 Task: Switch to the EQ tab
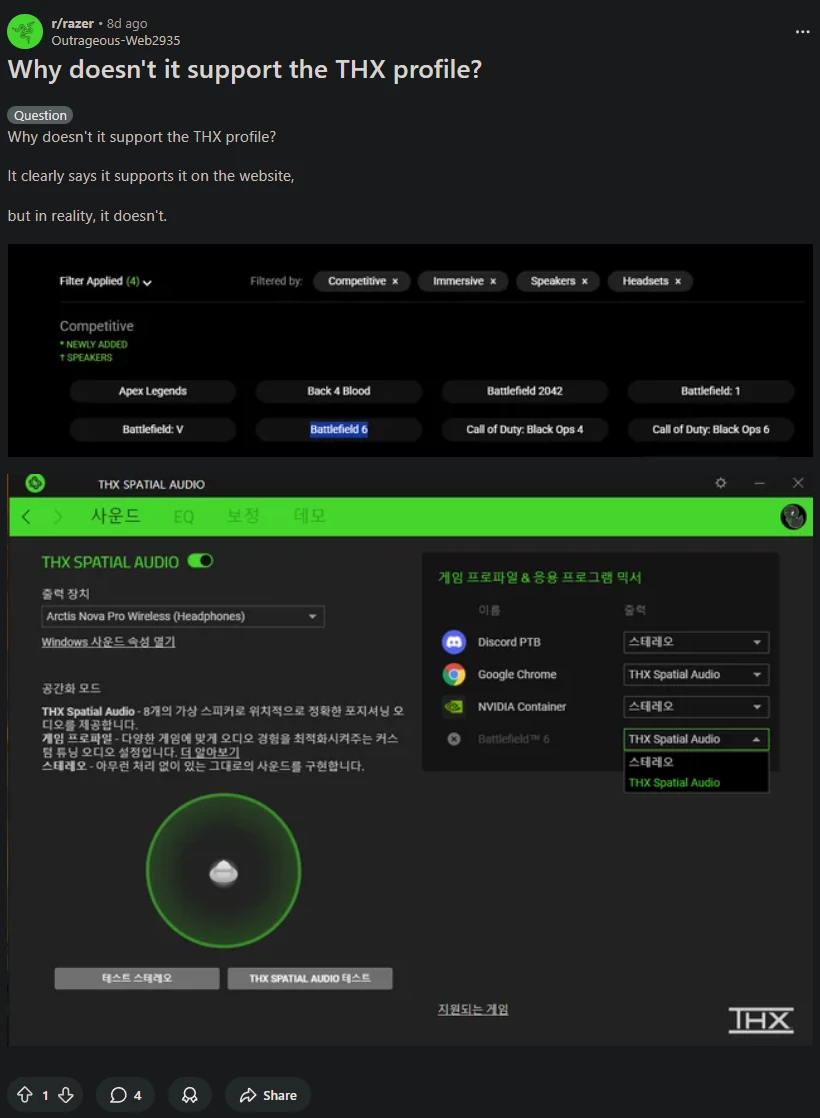click(184, 516)
